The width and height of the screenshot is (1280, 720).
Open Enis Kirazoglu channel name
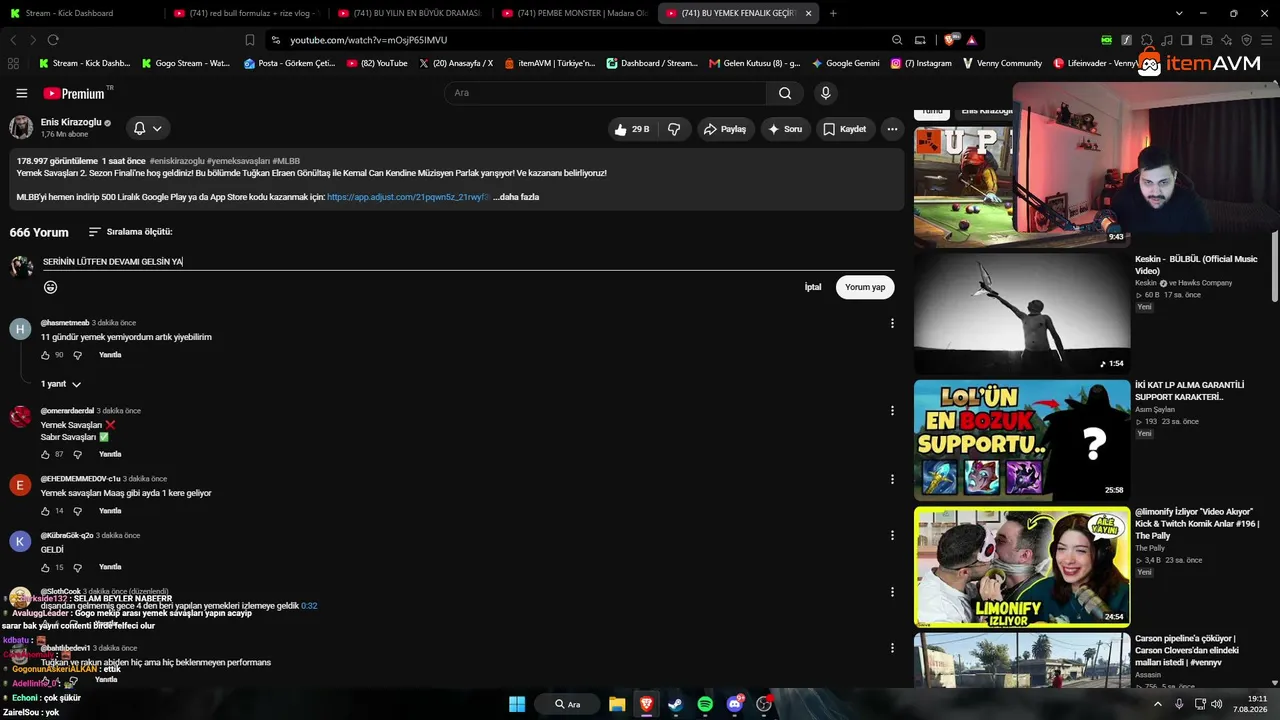tap(71, 122)
